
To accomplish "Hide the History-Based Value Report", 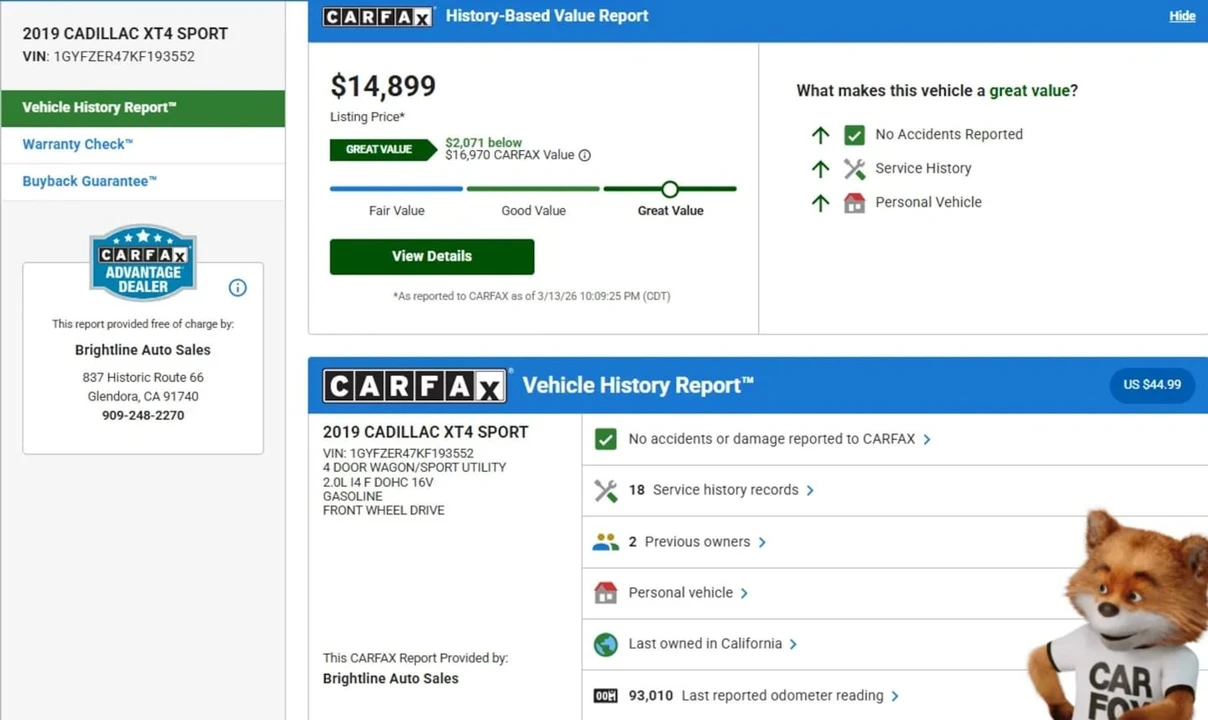I will 1182,16.
